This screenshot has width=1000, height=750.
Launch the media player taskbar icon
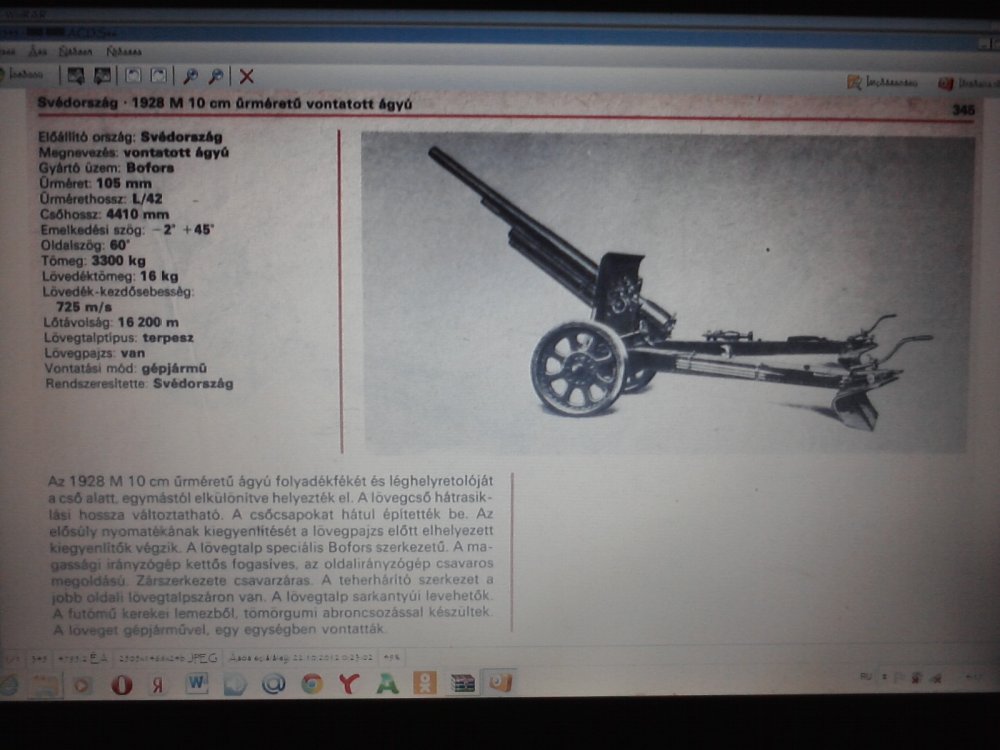click(x=82, y=686)
